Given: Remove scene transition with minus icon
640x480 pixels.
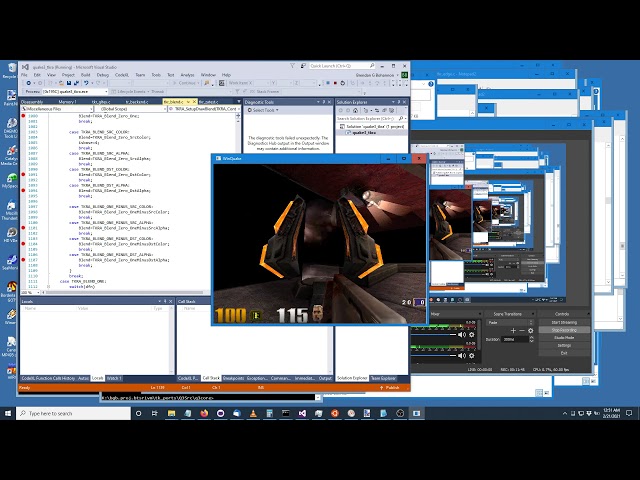Looking at the screenshot, I should 522,331.
